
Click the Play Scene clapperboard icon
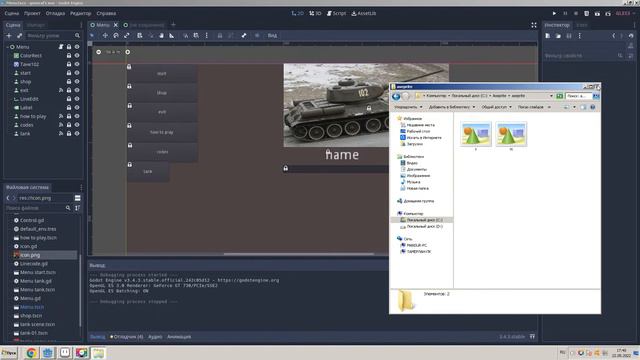[x=597, y=13]
